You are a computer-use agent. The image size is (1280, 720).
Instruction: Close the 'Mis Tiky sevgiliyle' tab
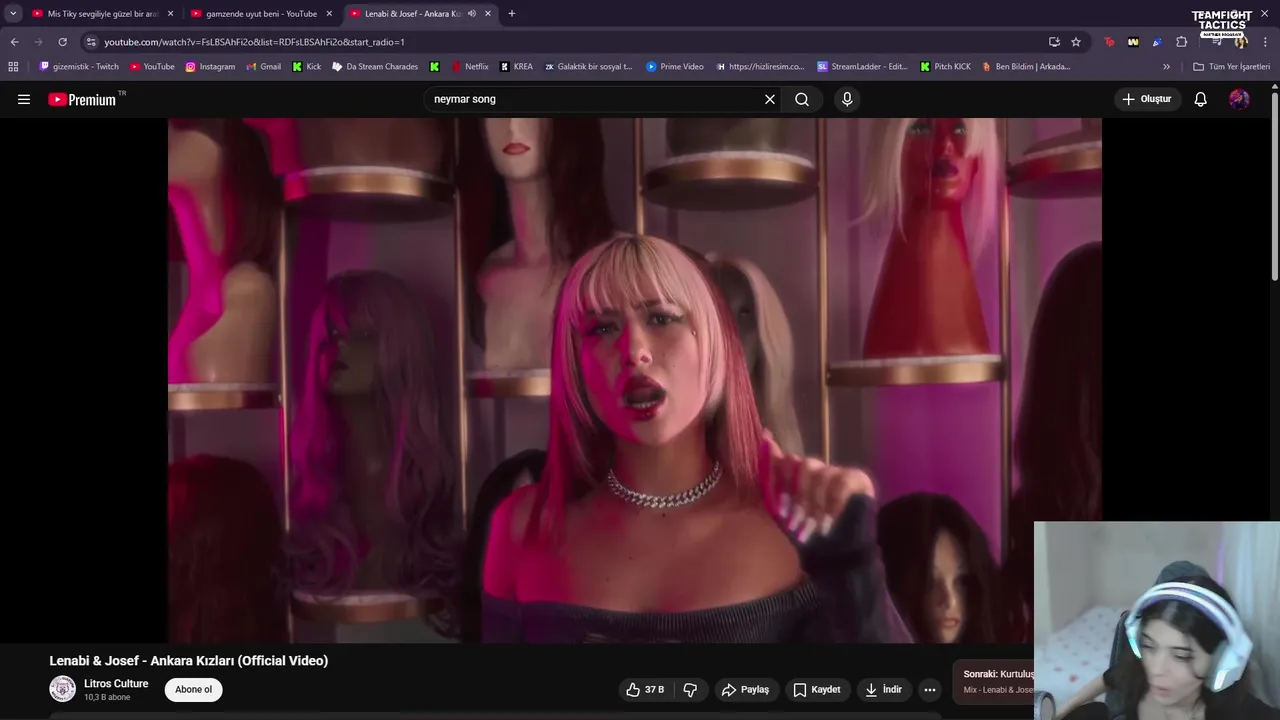point(170,14)
